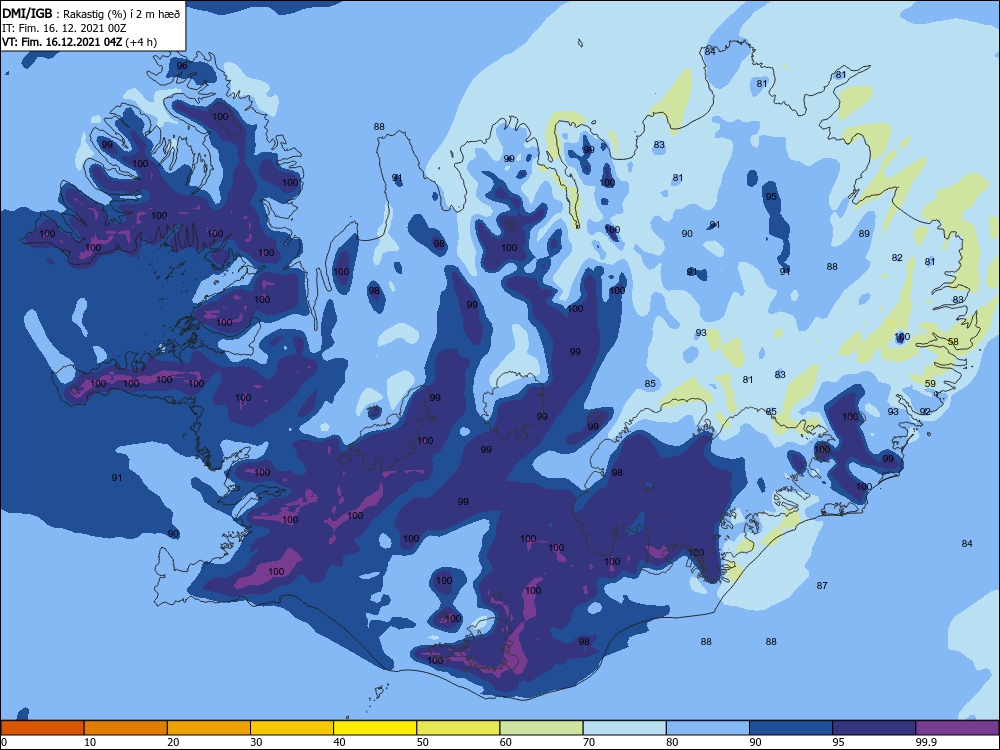Click the dark orange 0–10 legend swatch
This screenshot has height=750, width=1000.
click(42, 728)
